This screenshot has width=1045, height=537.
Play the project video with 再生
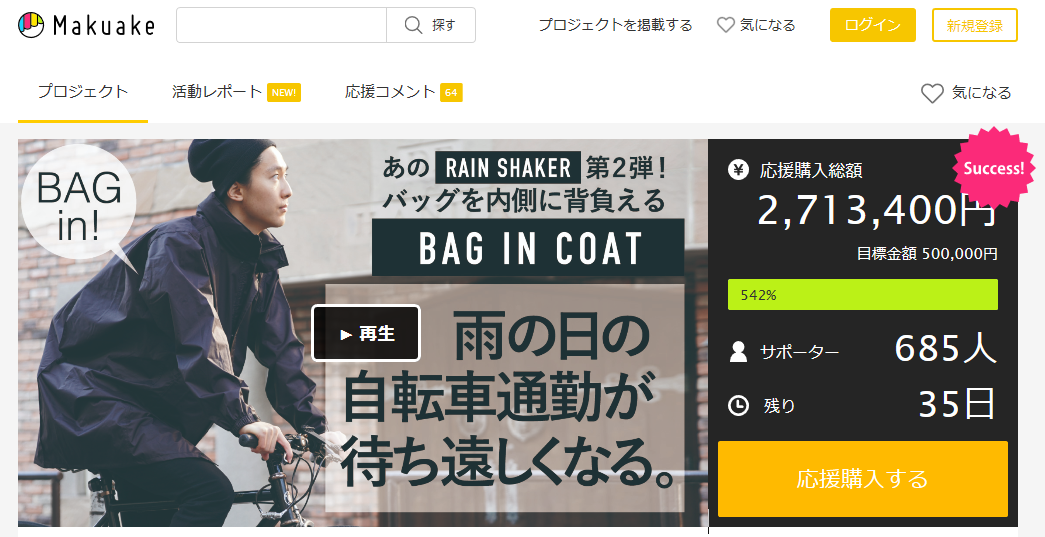click(x=366, y=333)
